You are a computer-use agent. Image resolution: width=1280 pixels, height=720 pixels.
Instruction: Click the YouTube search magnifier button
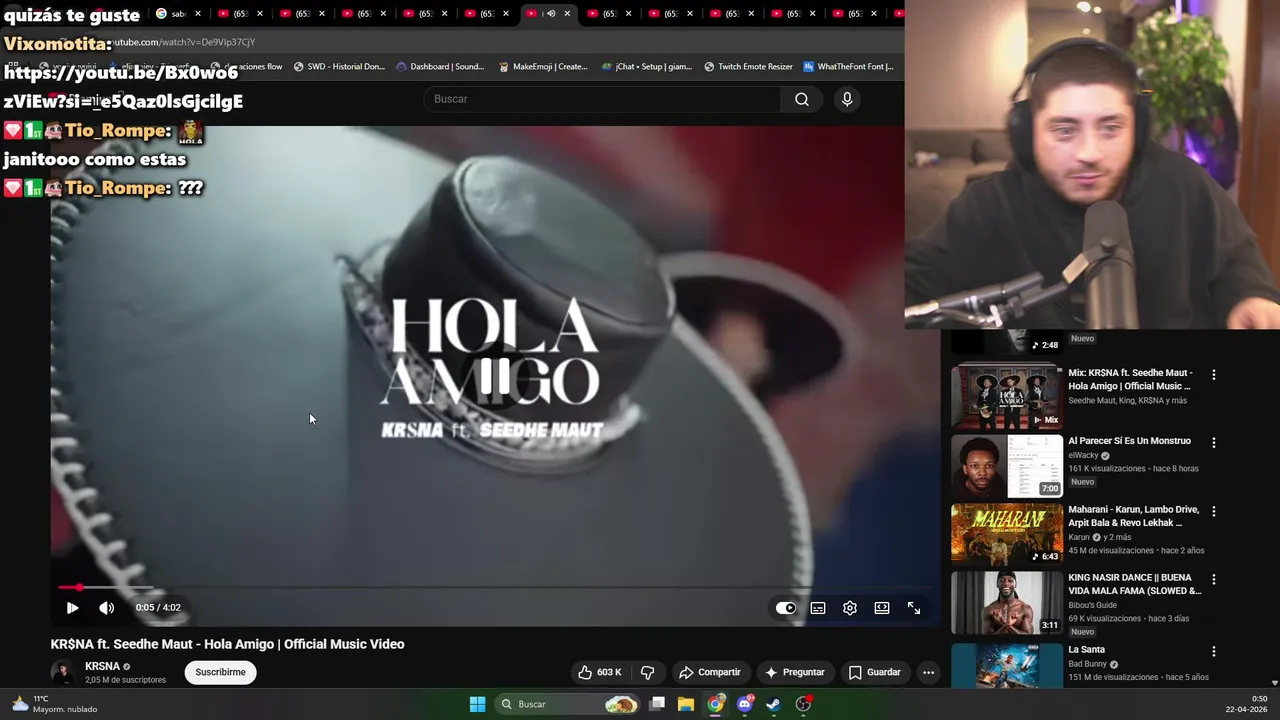pos(802,99)
